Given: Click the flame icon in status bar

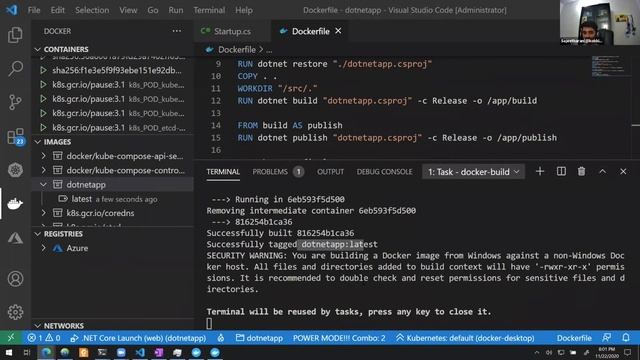Looking at the screenshot, I should click(221, 338).
